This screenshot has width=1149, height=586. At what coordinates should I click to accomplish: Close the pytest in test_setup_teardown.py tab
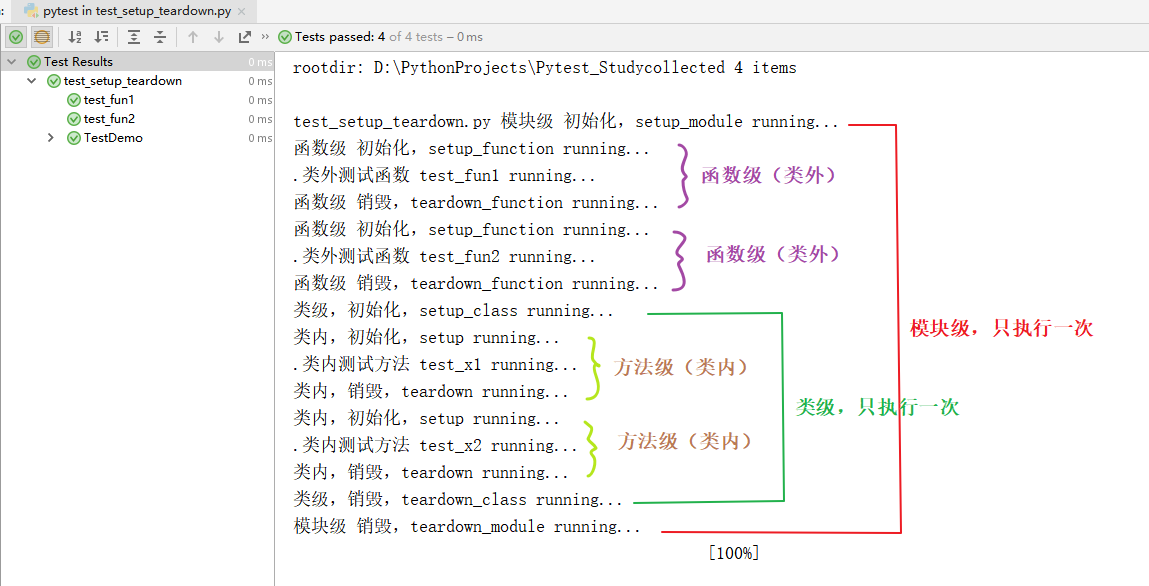tap(243, 12)
